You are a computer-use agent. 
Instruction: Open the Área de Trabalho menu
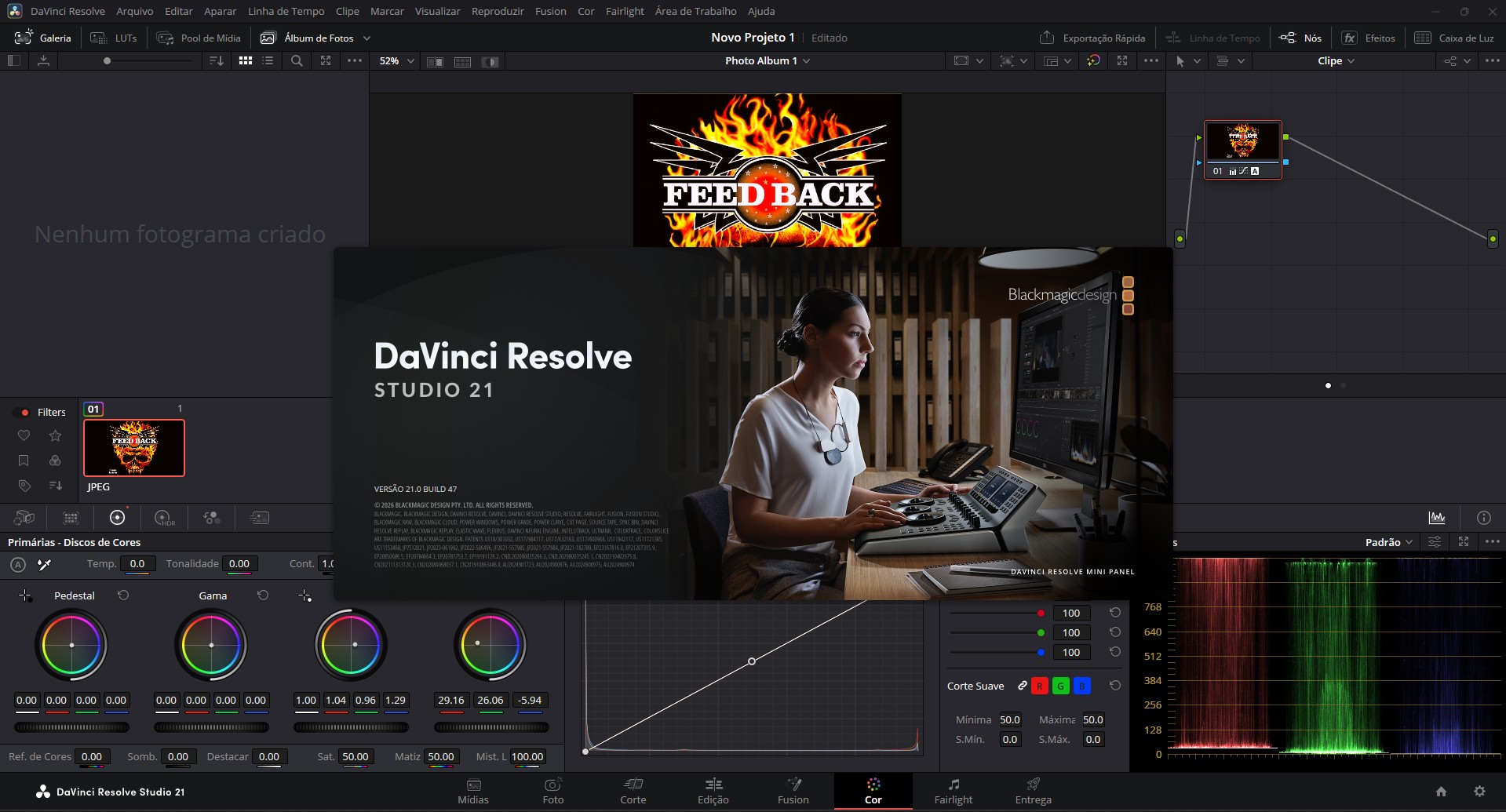point(695,11)
